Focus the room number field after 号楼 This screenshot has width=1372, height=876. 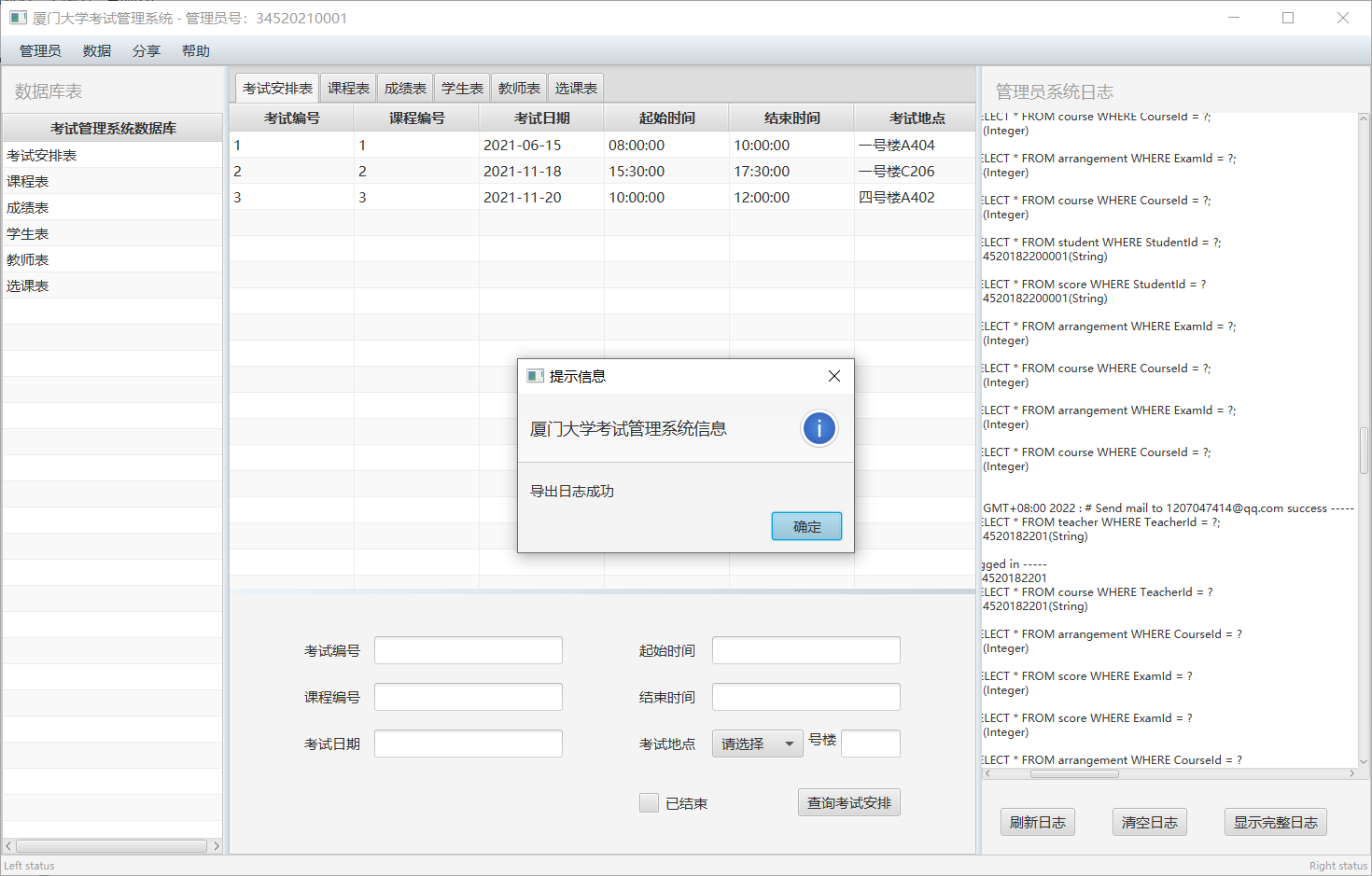coord(871,744)
